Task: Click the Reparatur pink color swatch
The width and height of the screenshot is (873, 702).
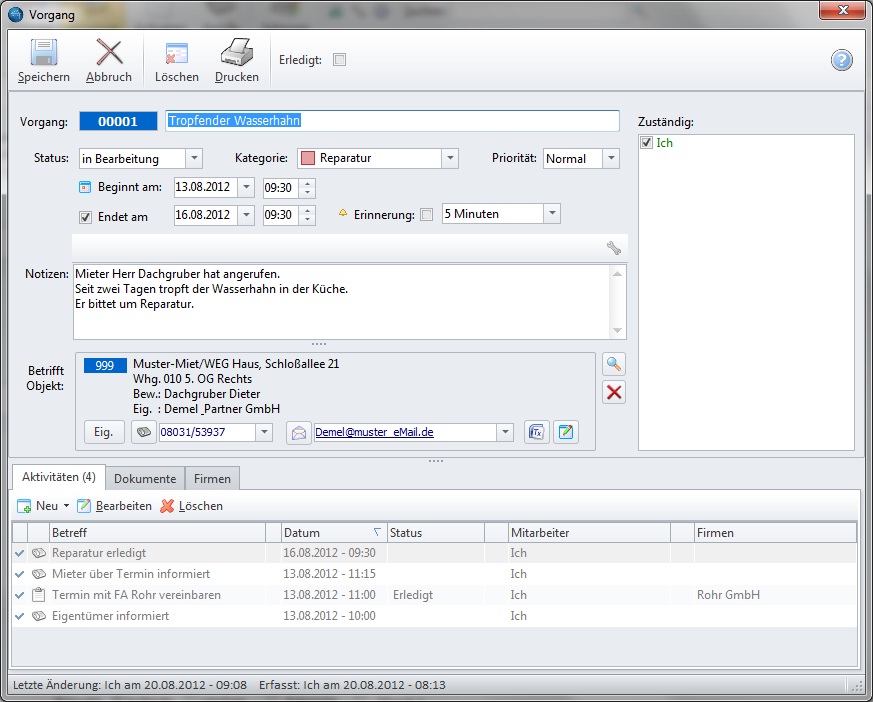Action: [308, 158]
